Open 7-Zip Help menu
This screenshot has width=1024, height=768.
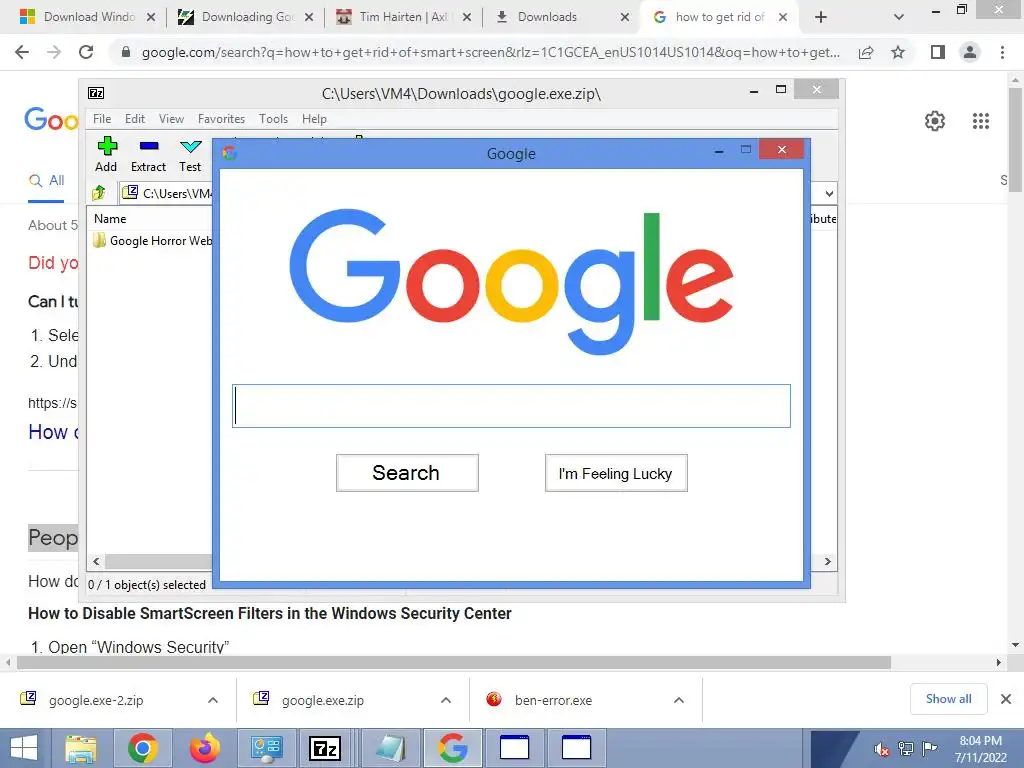tap(314, 119)
